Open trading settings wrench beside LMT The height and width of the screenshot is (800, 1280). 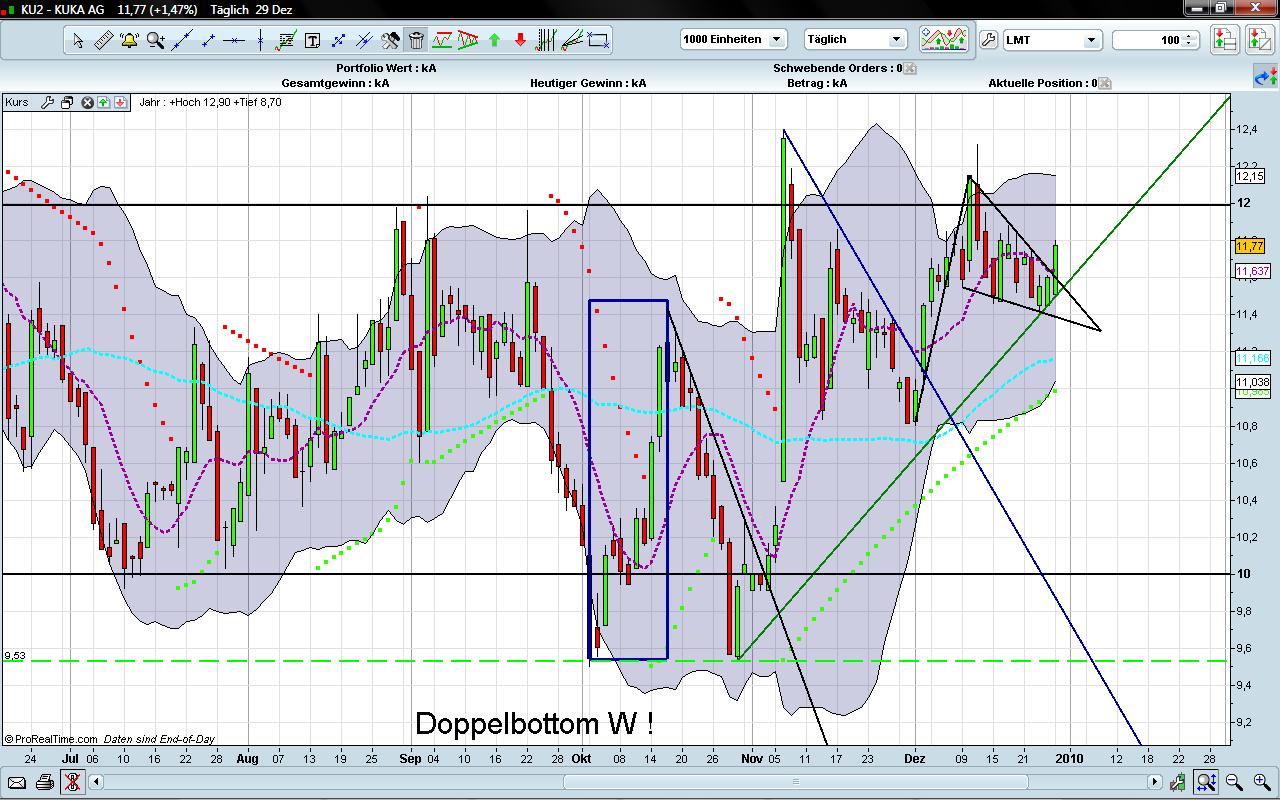988,40
